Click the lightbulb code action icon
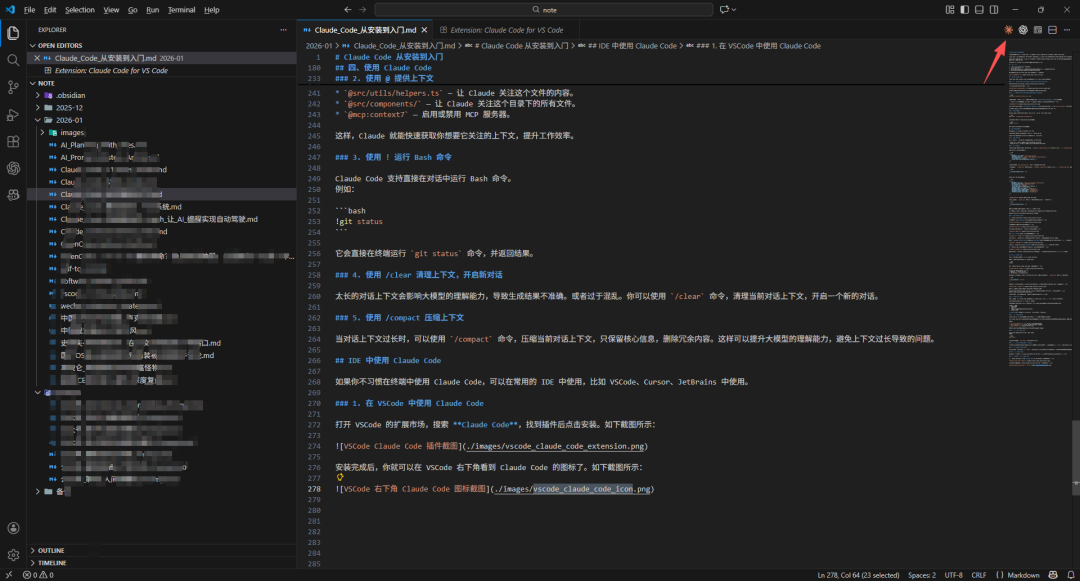This screenshot has height=581, width=1080. pyautogui.click(x=340, y=477)
